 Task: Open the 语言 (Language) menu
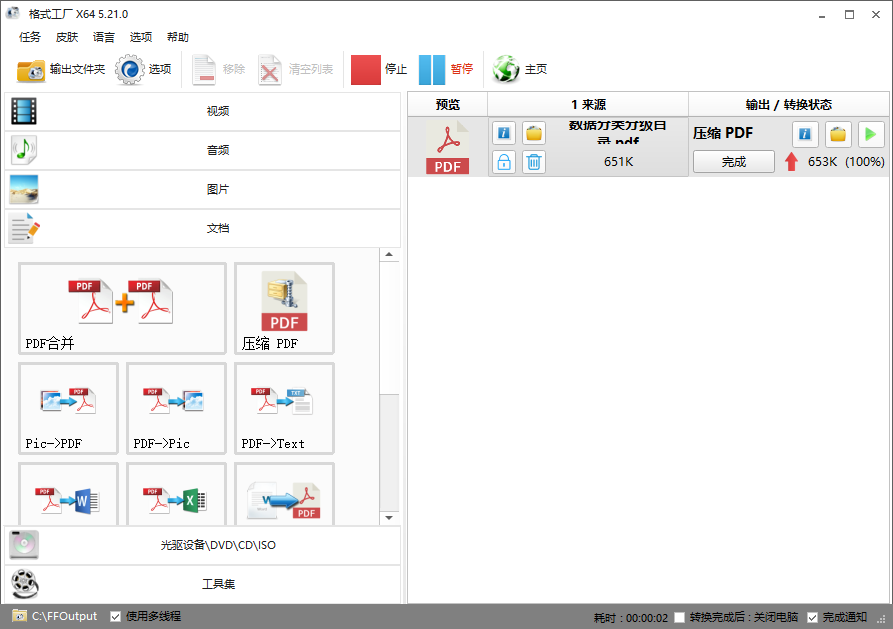click(x=104, y=37)
